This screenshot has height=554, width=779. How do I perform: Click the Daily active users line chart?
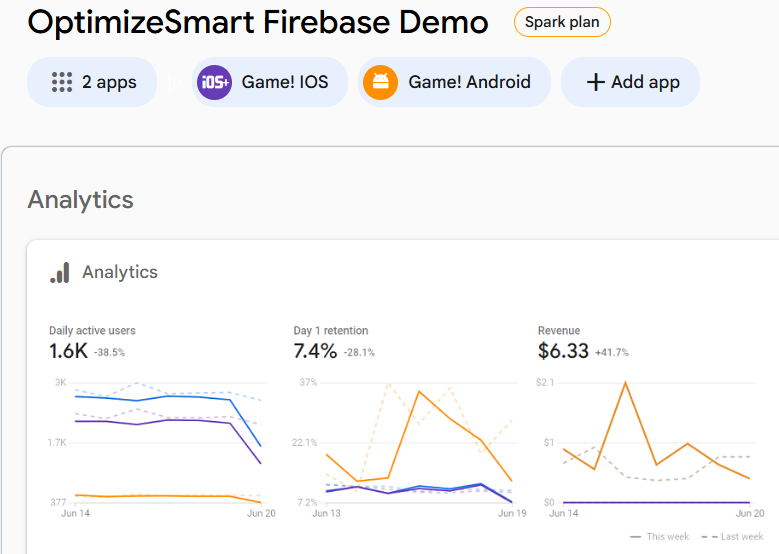coord(168,442)
